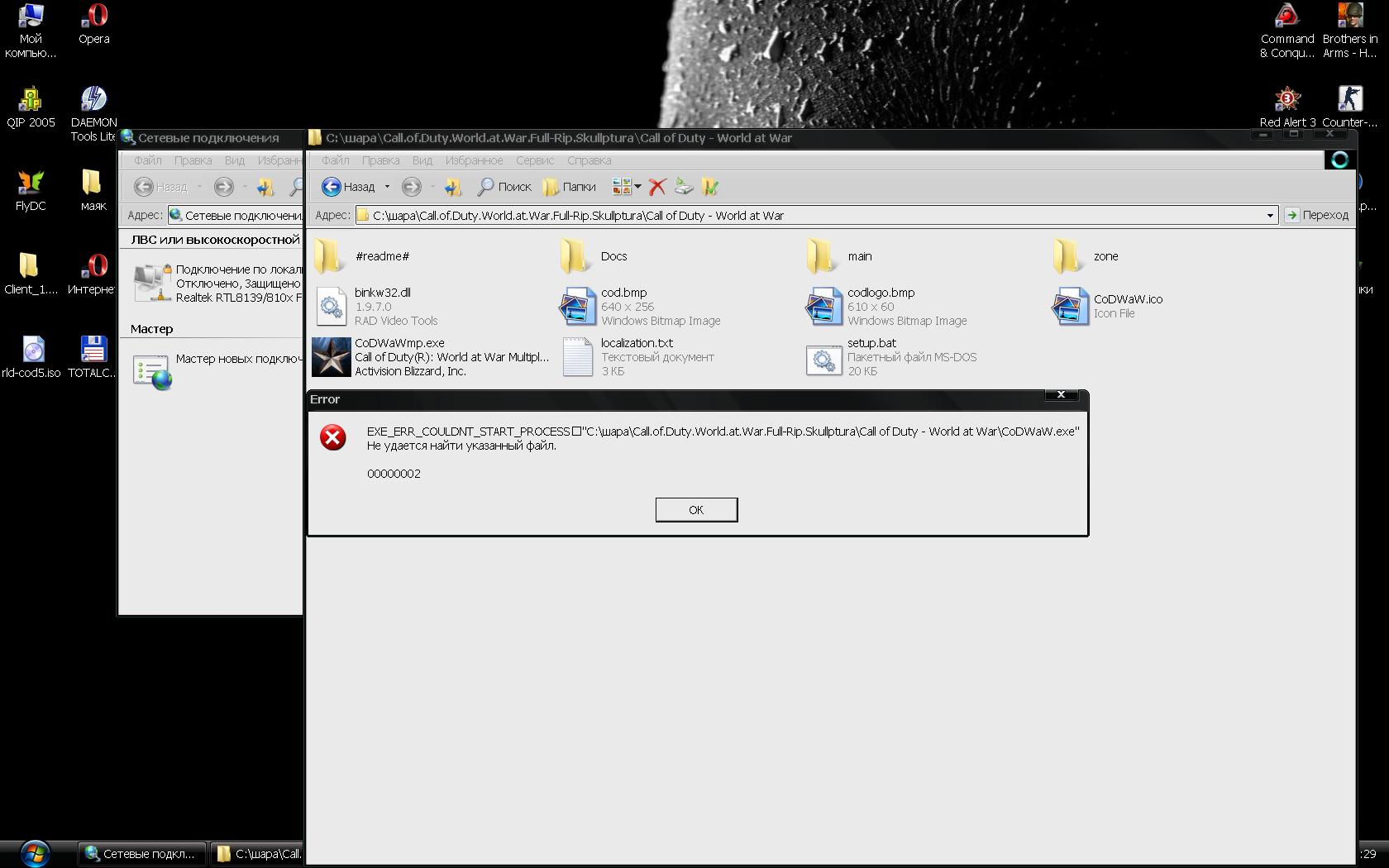
Task: Click OK in the Error dialog
Action: pos(696,510)
